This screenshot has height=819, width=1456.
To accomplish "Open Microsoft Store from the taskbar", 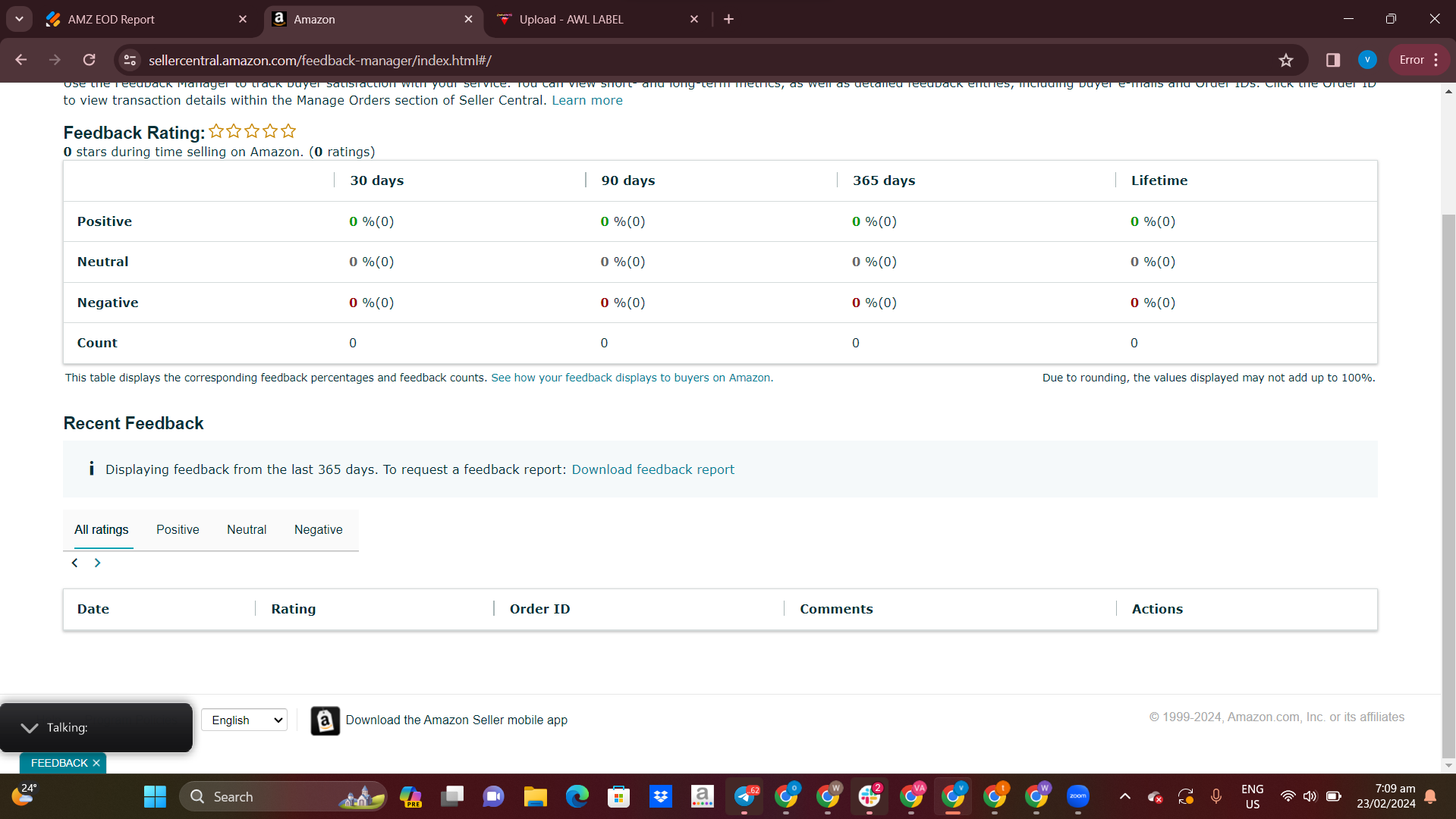I will click(619, 796).
